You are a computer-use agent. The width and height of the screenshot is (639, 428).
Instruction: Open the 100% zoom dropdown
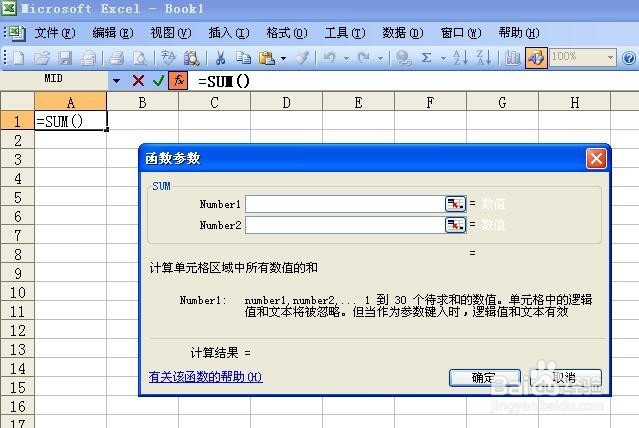pos(610,57)
